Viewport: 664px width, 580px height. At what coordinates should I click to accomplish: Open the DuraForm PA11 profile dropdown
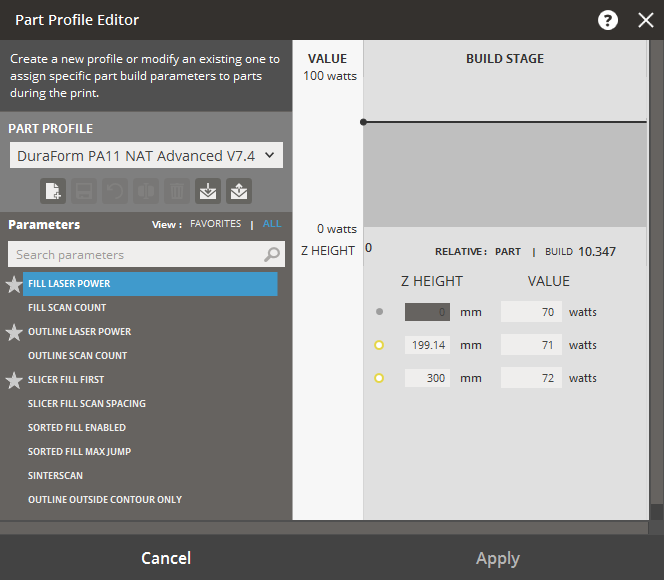146,156
